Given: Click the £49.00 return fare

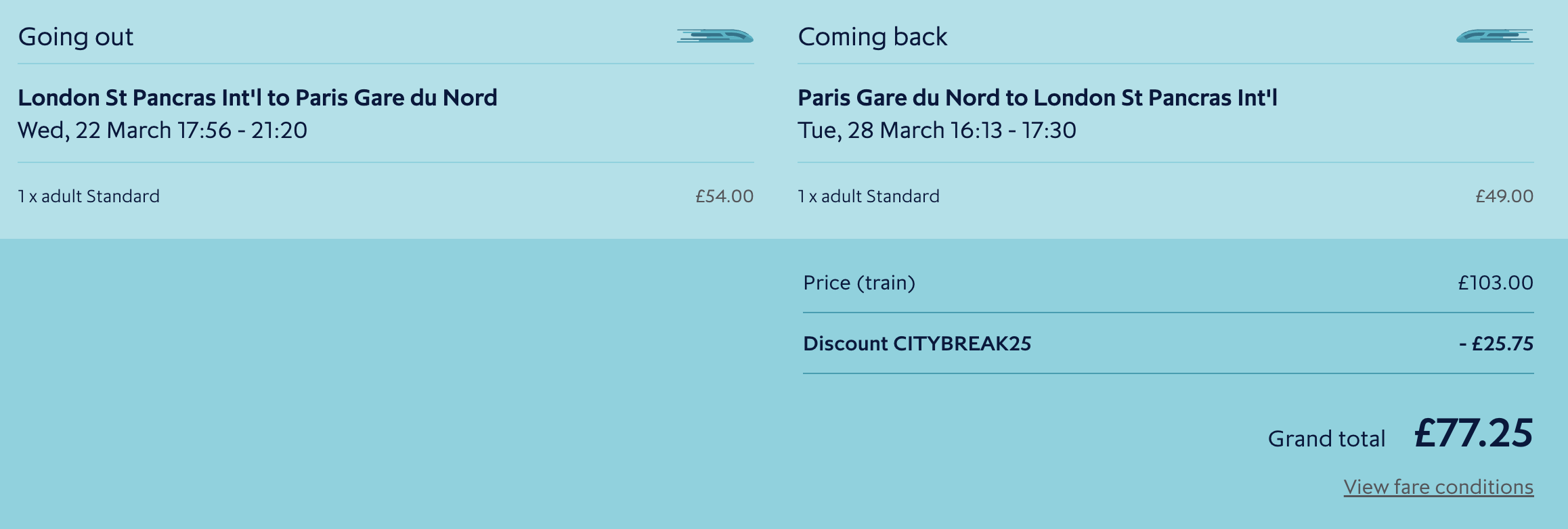Looking at the screenshot, I should click(1504, 196).
